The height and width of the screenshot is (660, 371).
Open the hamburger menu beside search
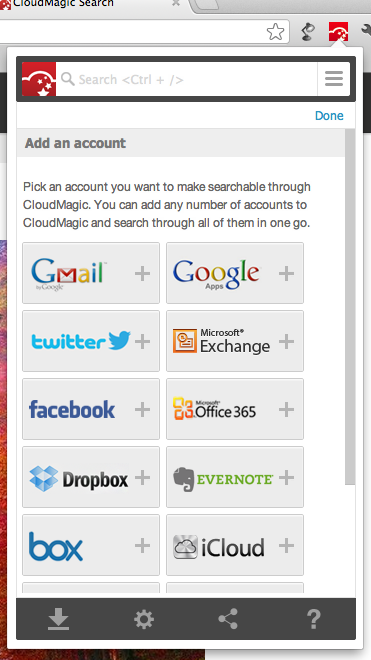[334, 79]
